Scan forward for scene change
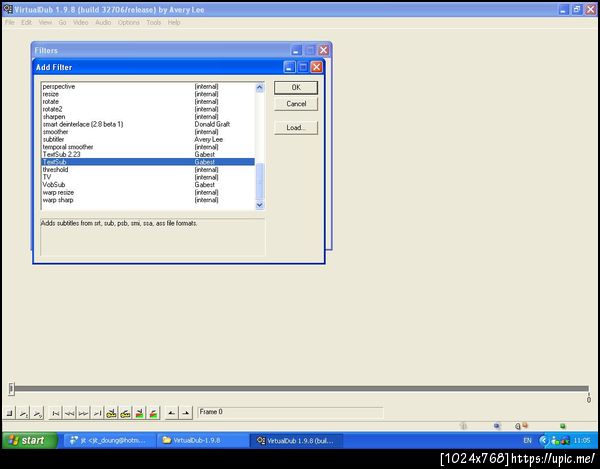Image resolution: width=600 pixels, height=469 pixels. point(153,413)
